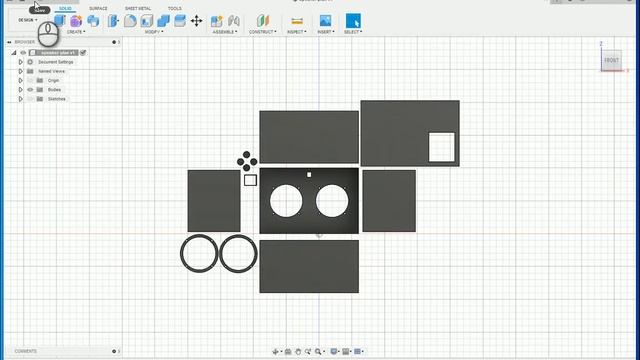Toggle Sketches folder visibility
Viewport: 640px width, 360px height.
pos(30,99)
